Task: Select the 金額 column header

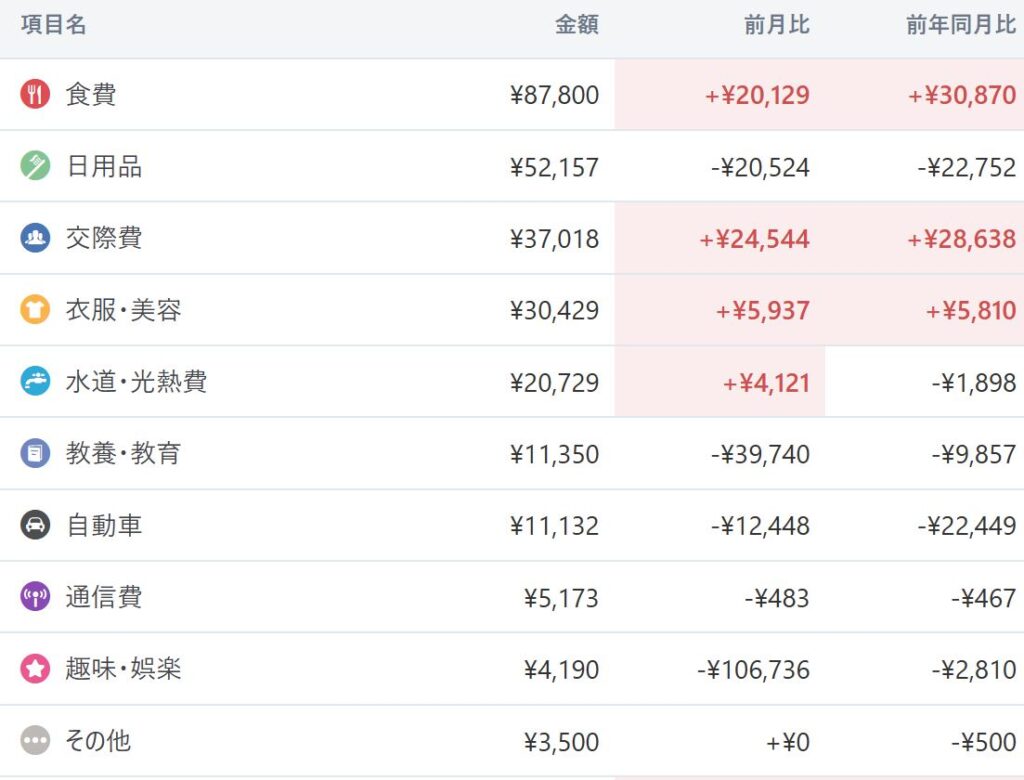Action: [577, 25]
